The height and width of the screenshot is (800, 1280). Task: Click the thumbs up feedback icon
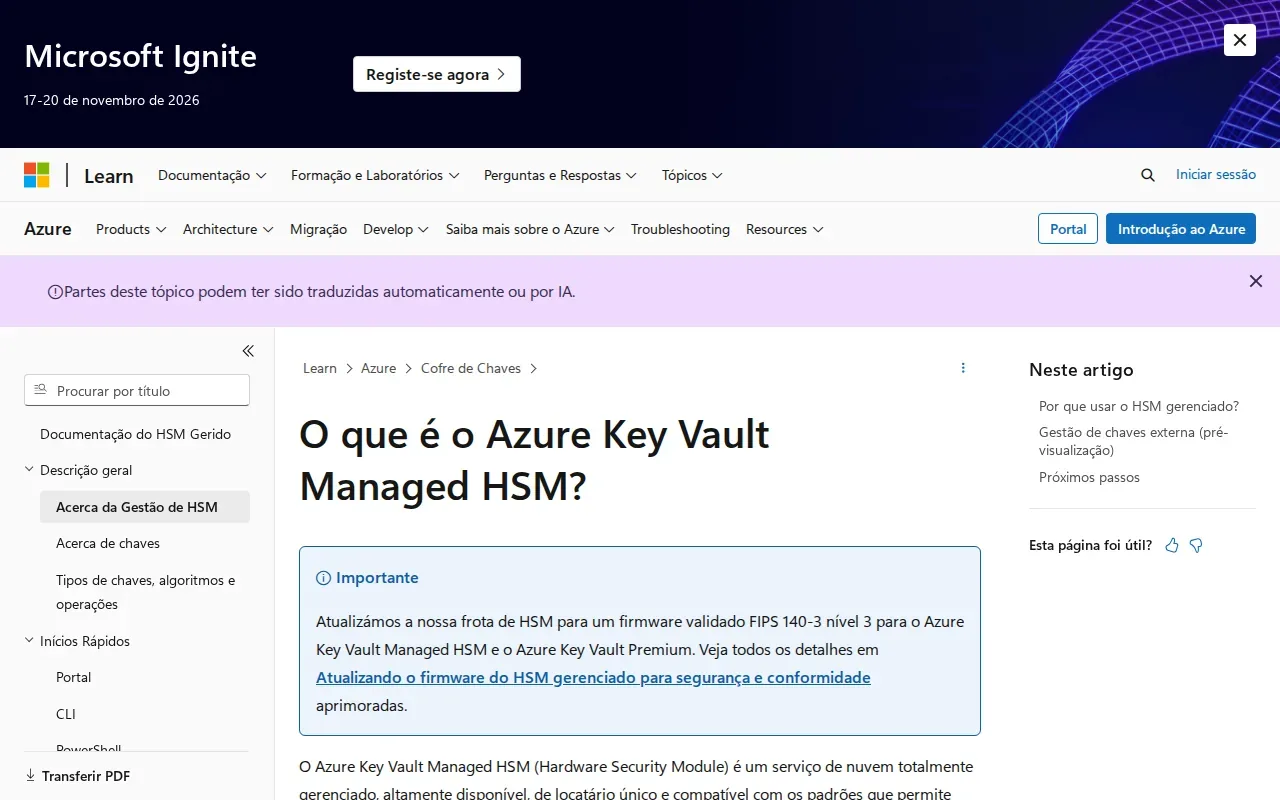(1172, 545)
